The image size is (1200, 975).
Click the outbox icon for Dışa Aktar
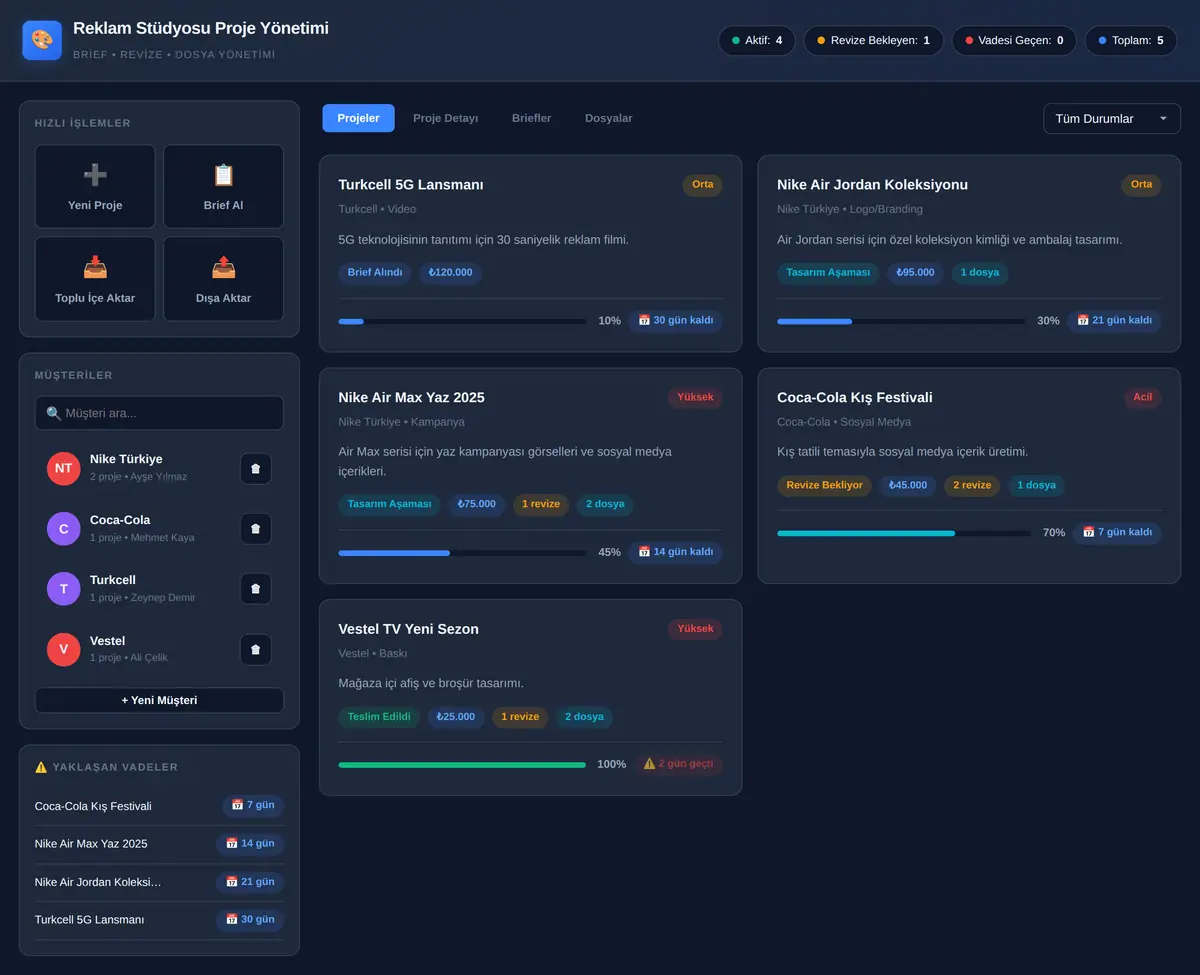click(x=223, y=267)
